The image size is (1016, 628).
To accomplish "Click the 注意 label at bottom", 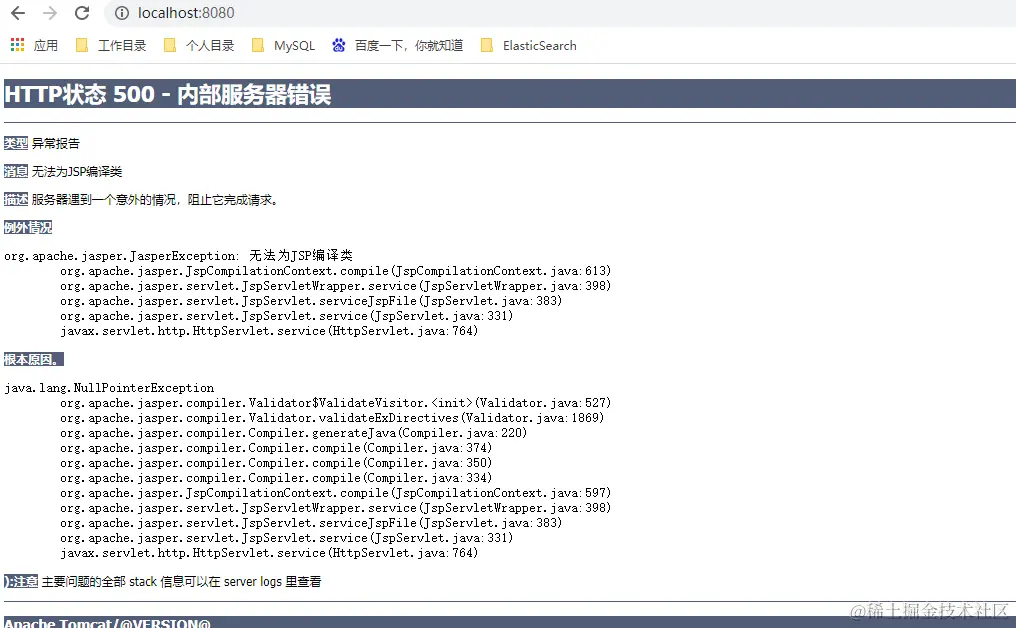I will tap(21, 581).
